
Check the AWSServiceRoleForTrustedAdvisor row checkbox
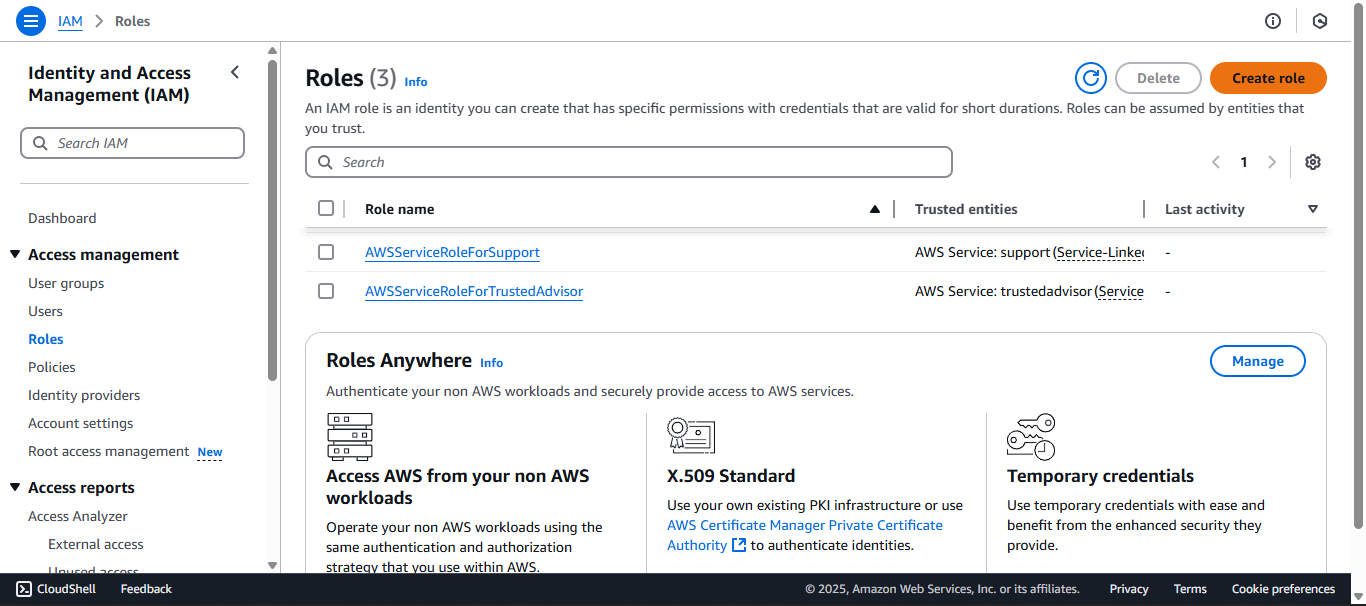tap(326, 291)
